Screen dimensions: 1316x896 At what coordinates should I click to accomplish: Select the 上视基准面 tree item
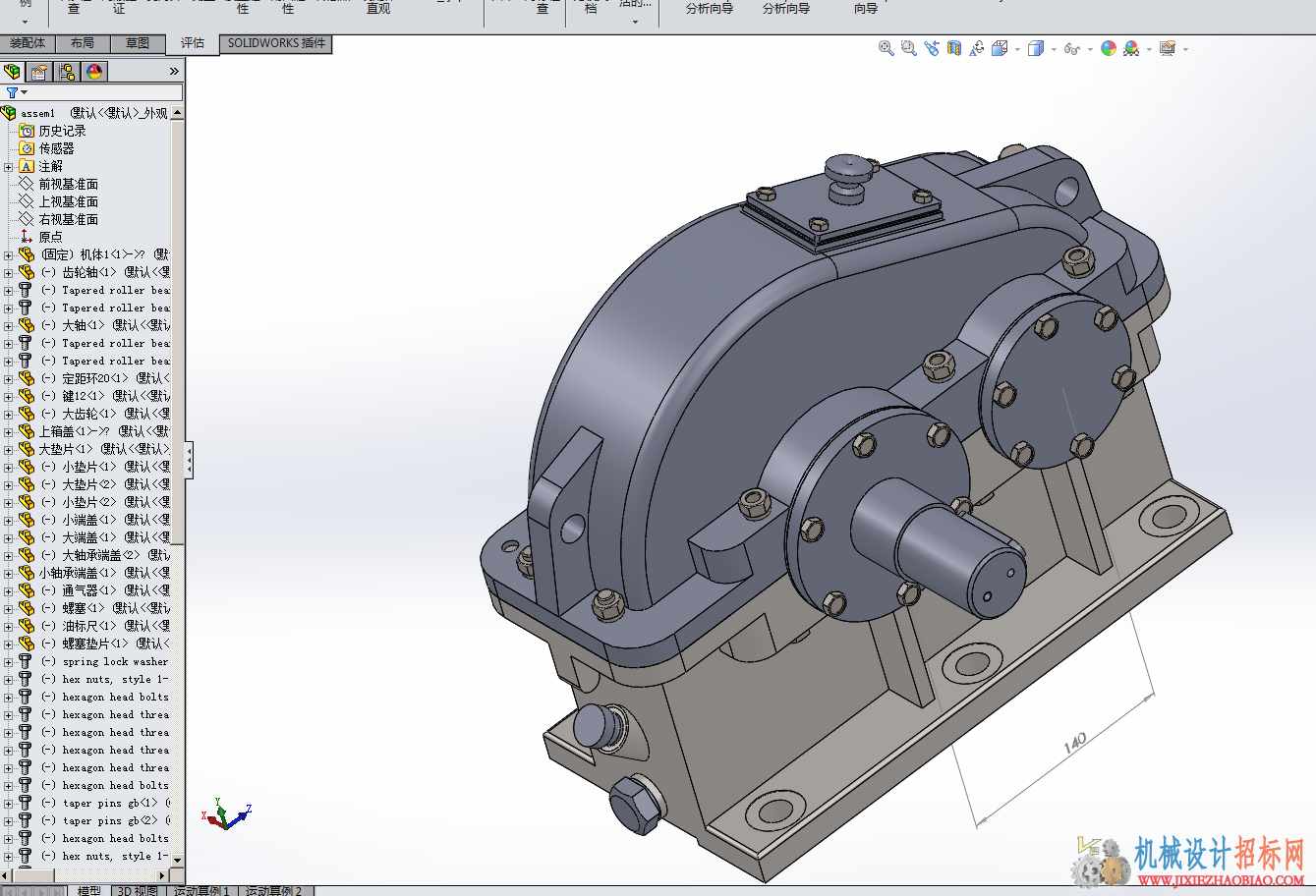click(69, 201)
